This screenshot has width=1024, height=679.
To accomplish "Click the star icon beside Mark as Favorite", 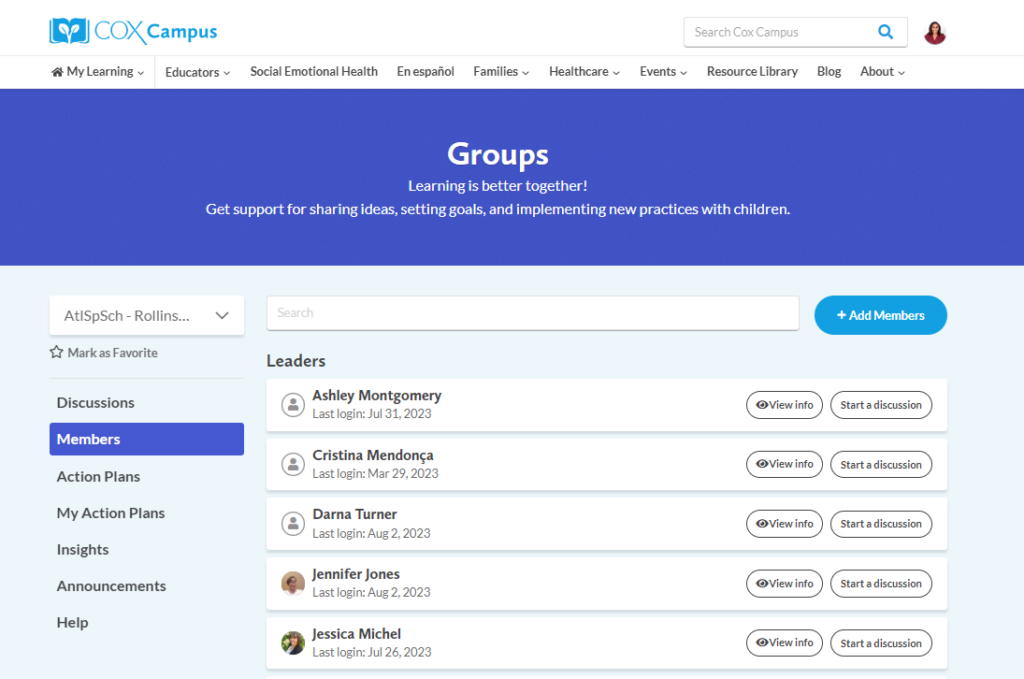I will point(57,353).
